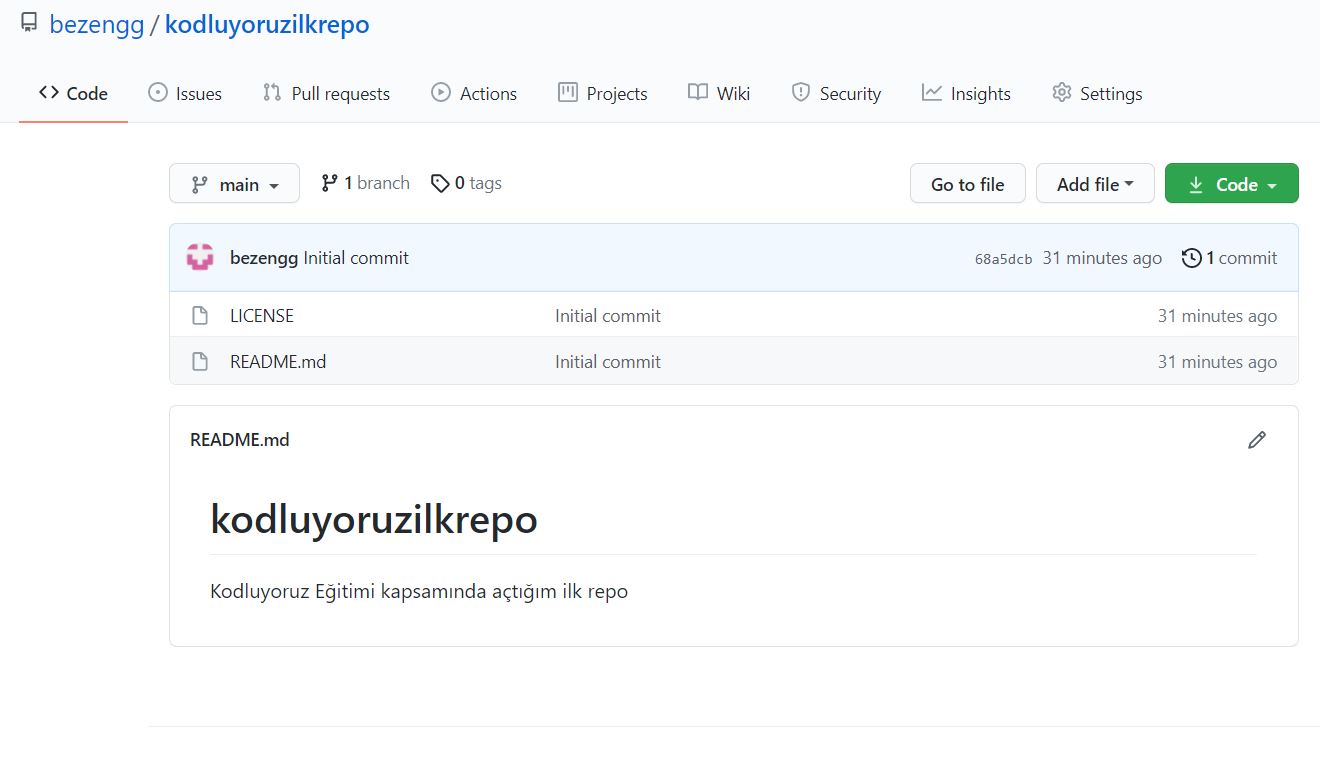Expand the Add file dropdown
This screenshot has width=1320, height=768.
click(x=1095, y=184)
